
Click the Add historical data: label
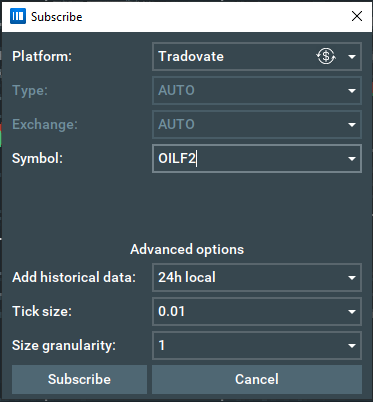click(x=74, y=277)
